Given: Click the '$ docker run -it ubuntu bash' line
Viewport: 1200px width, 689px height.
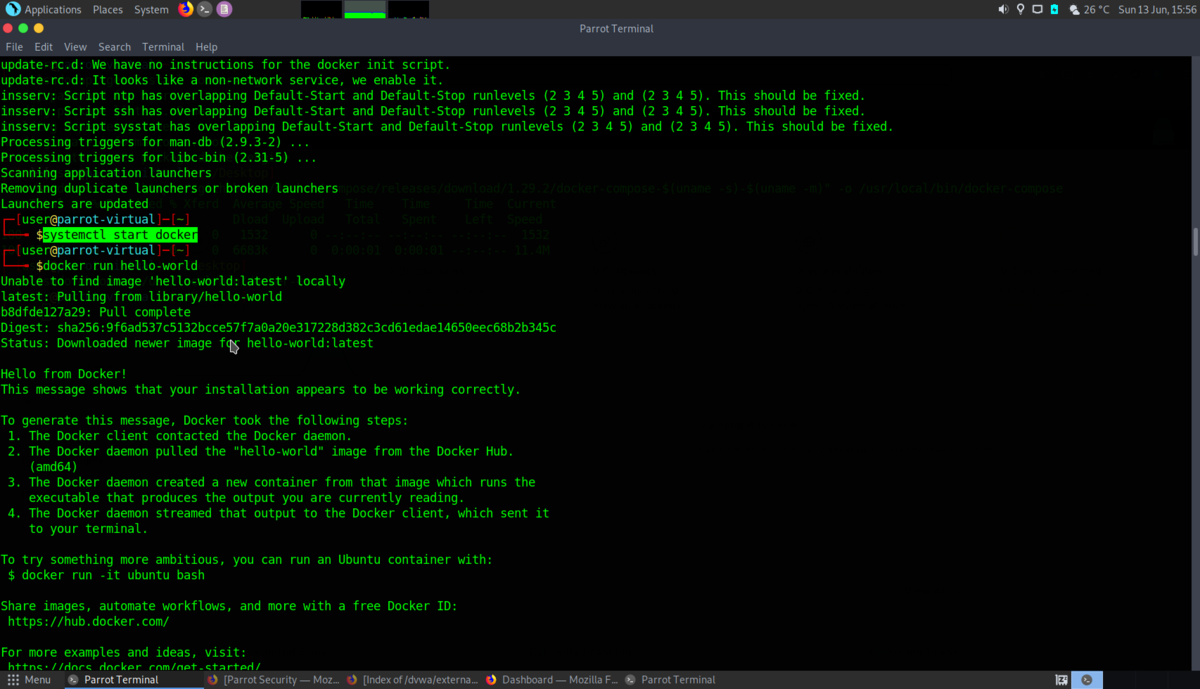Looking at the screenshot, I should pyautogui.click(x=106, y=575).
